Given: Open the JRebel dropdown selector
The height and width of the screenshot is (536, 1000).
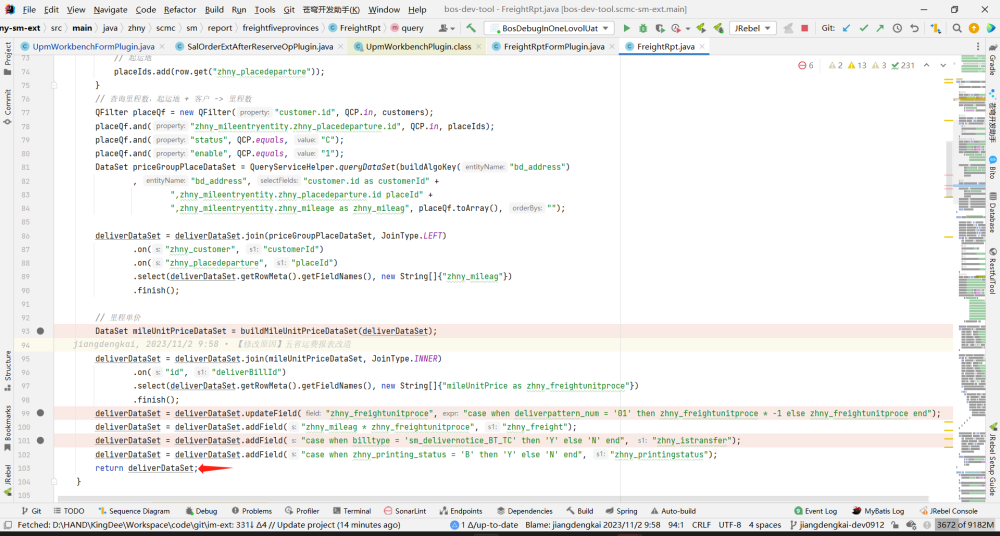Looking at the screenshot, I should pos(753,28).
